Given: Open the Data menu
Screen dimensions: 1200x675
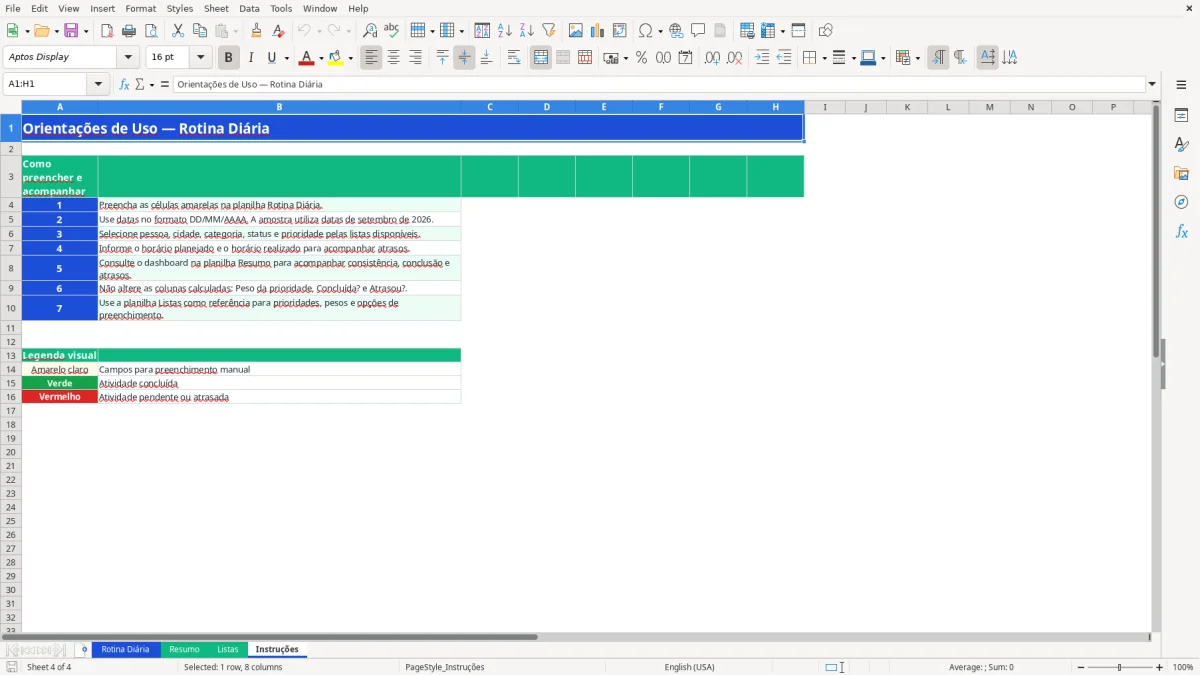Looking at the screenshot, I should tap(249, 8).
